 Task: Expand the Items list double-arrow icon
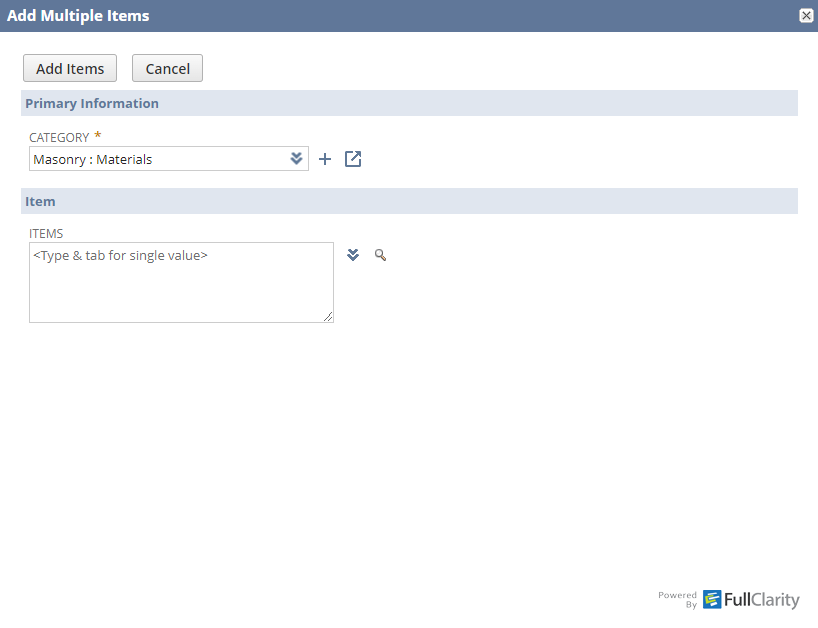(353, 255)
